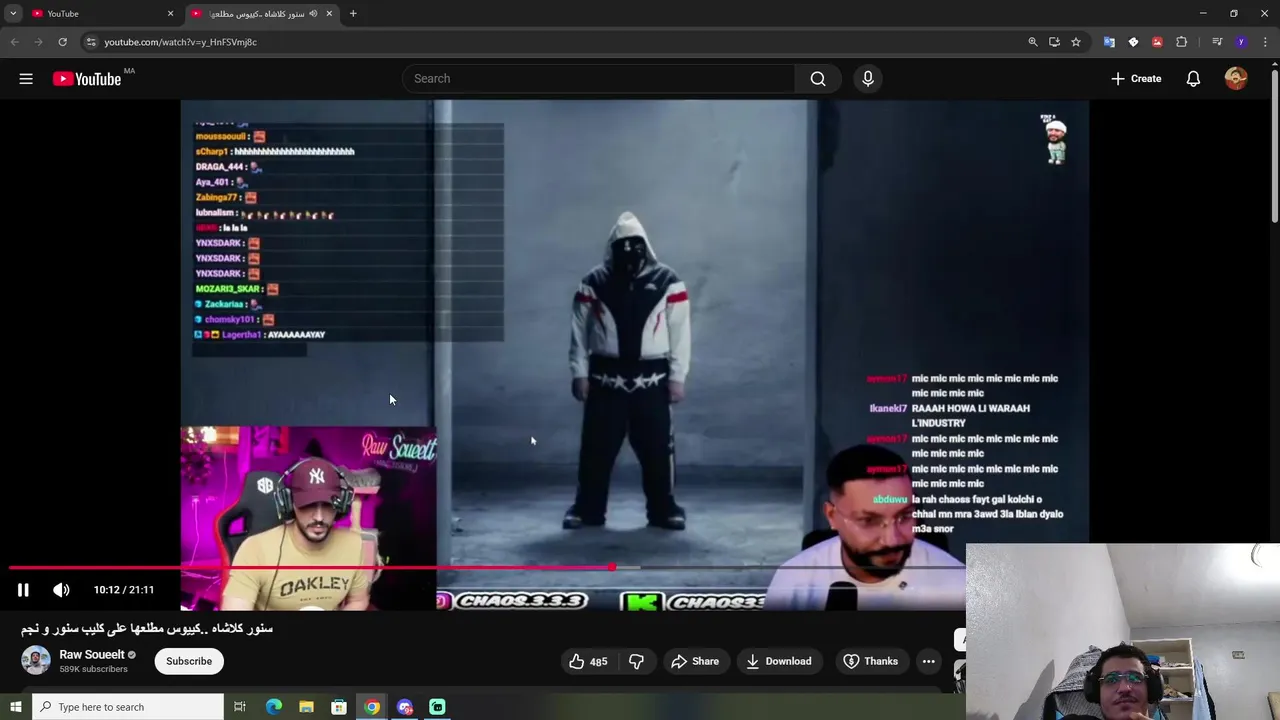Open the green app icon on taskbar
The height and width of the screenshot is (720, 1280).
(x=437, y=707)
